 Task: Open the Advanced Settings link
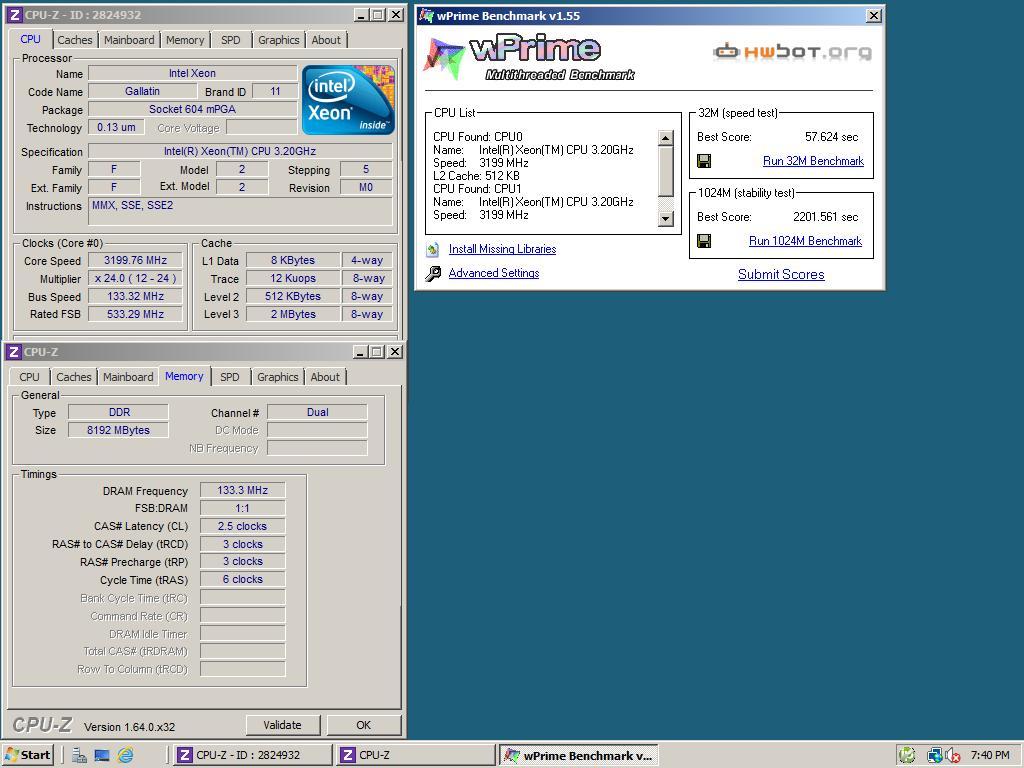pyautogui.click(x=494, y=273)
